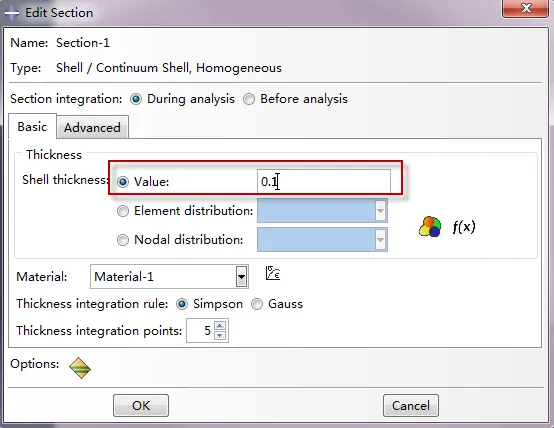554x428 pixels.
Task: Expand the Material-1 dropdown list
Action: tap(241, 277)
